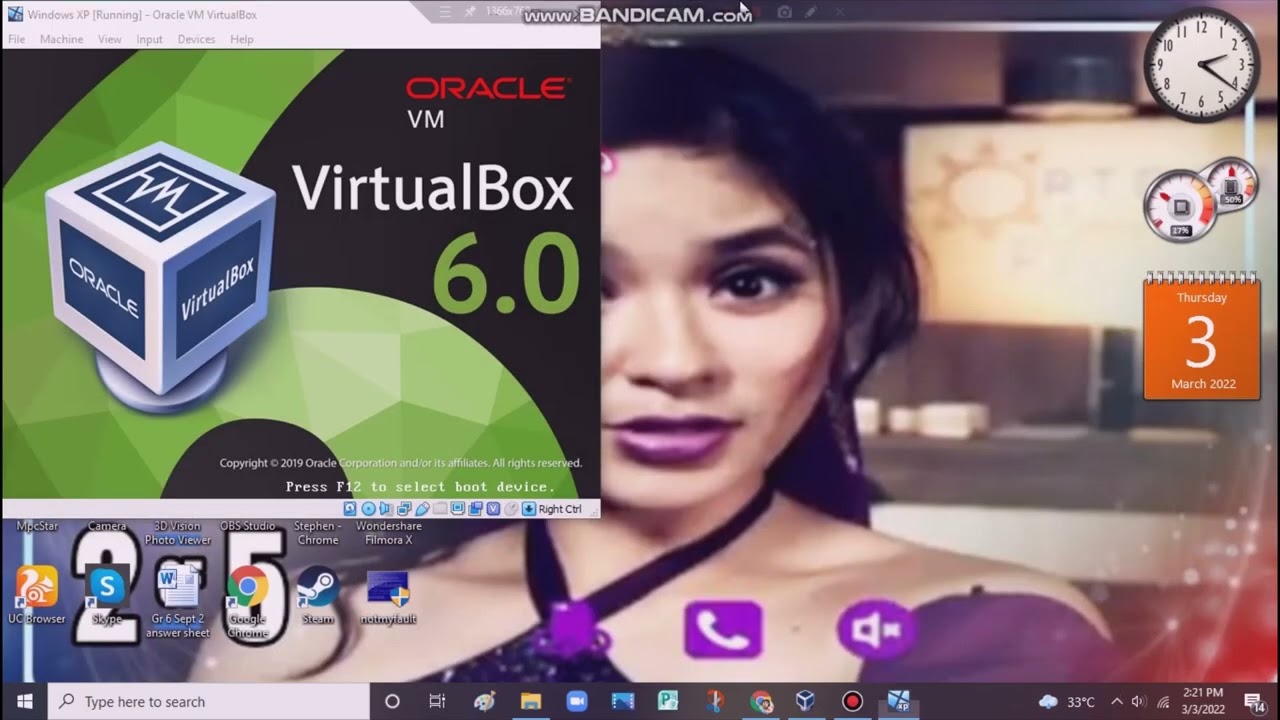Click the shared folders status icon
Screen dimensions: 1280x720
[440, 509]
